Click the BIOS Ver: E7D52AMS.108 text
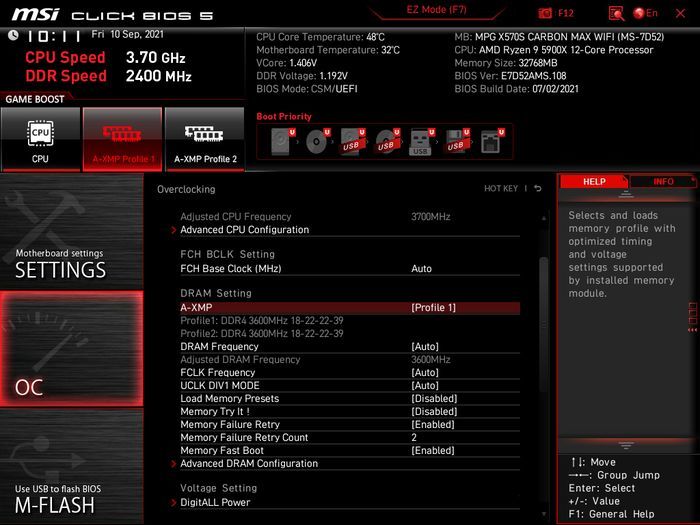 510,76
